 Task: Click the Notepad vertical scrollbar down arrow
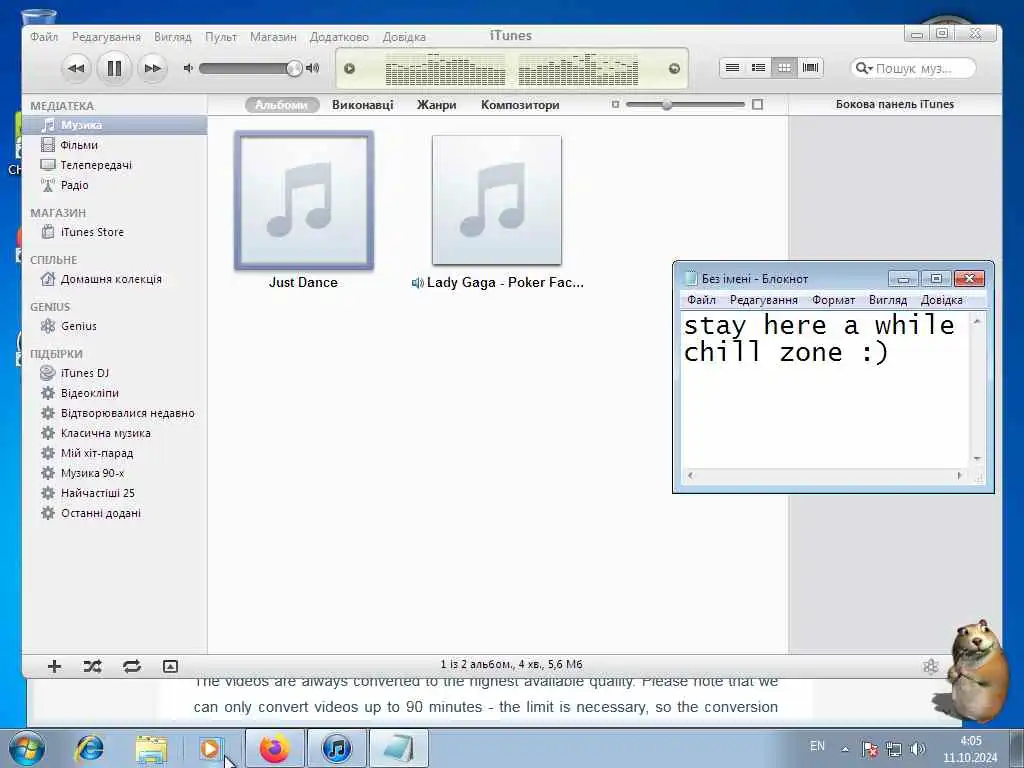(977, 459)
